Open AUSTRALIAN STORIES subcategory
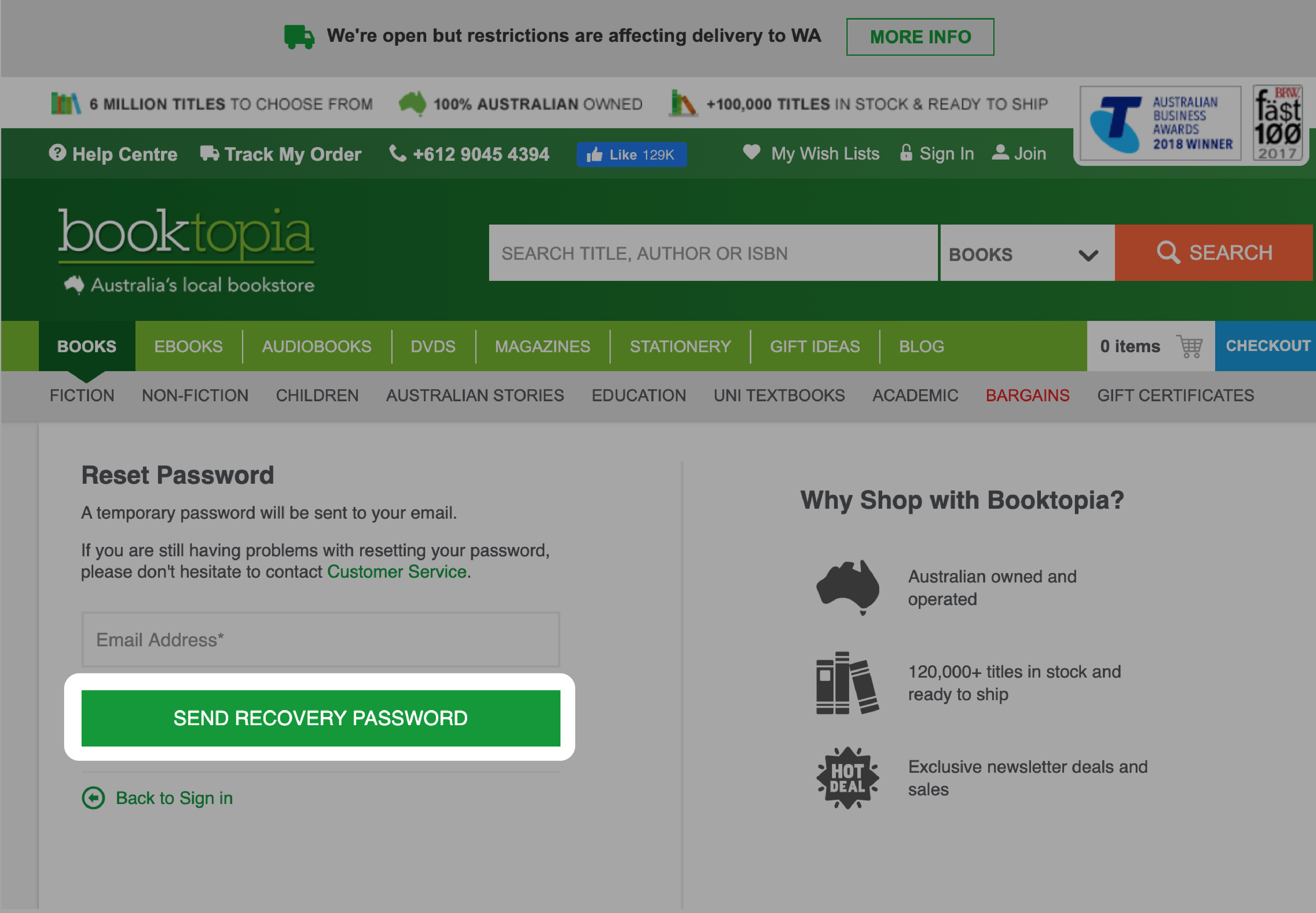Viewport: 1316px width, 913px height. click(475, 395)
